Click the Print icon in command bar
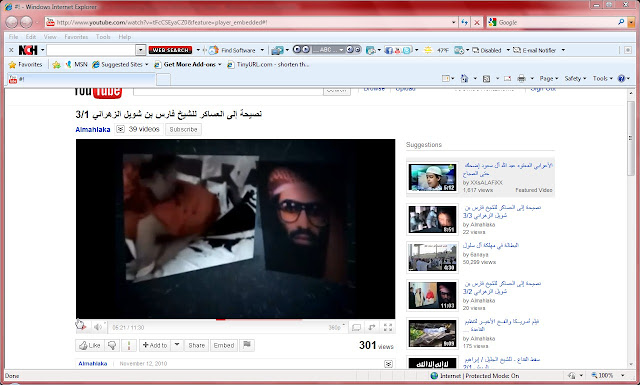Screen dimensions: 640x385 tap(521, 78)
